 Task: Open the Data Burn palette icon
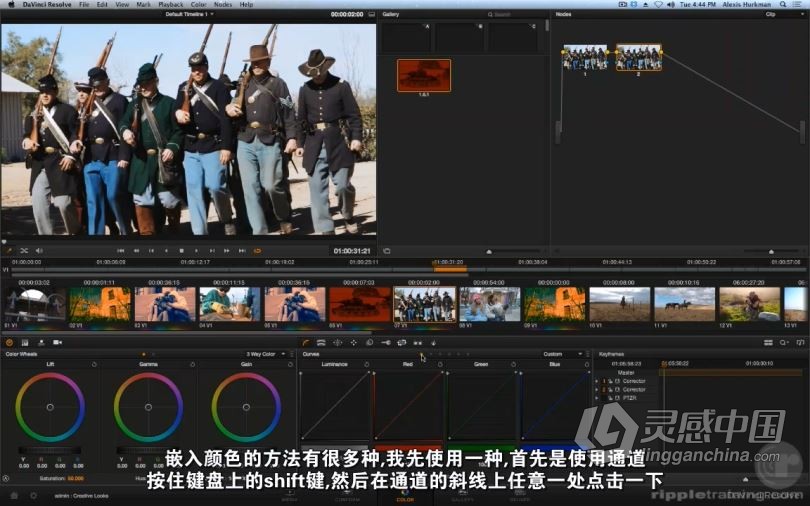433,342
